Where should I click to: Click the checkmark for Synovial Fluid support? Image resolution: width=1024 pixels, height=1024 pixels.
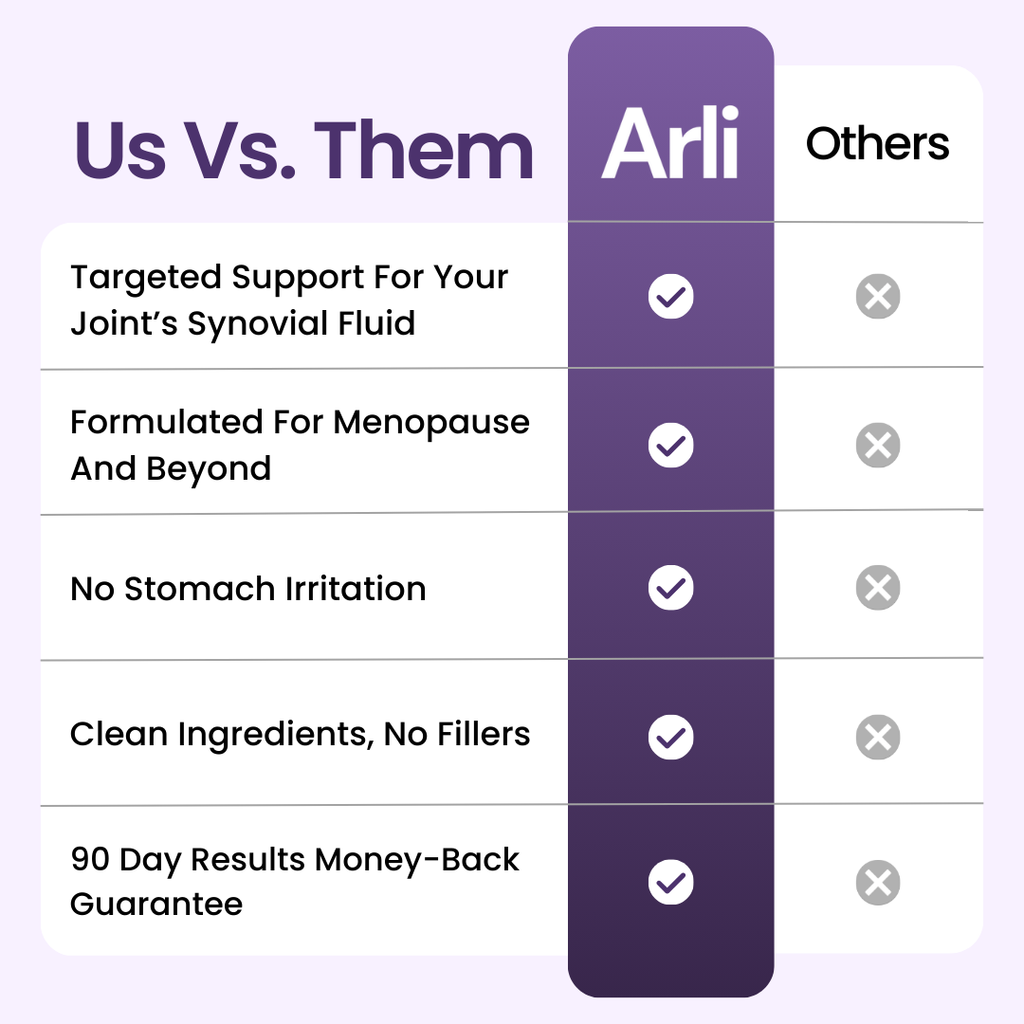(670, 297)
